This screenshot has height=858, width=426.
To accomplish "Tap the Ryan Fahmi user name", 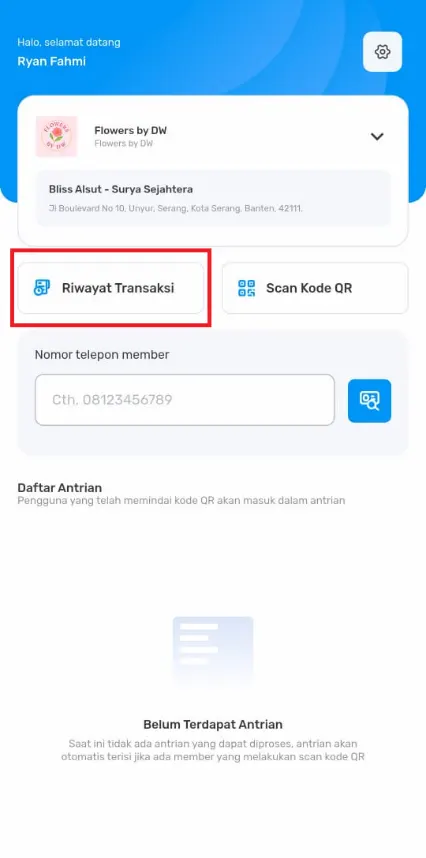I will (x=51, y=61).
